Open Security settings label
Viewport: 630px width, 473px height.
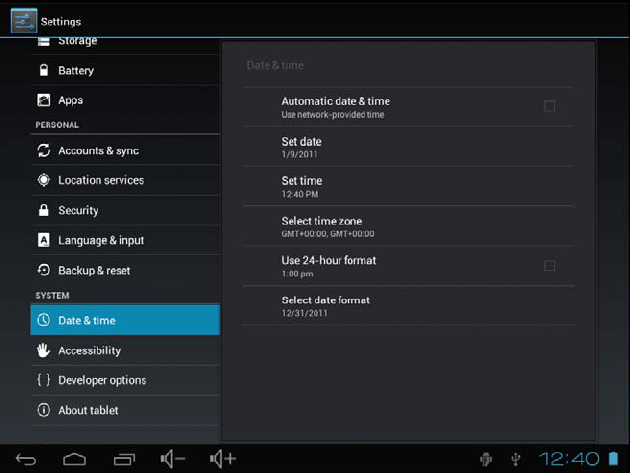click(78, 210)
